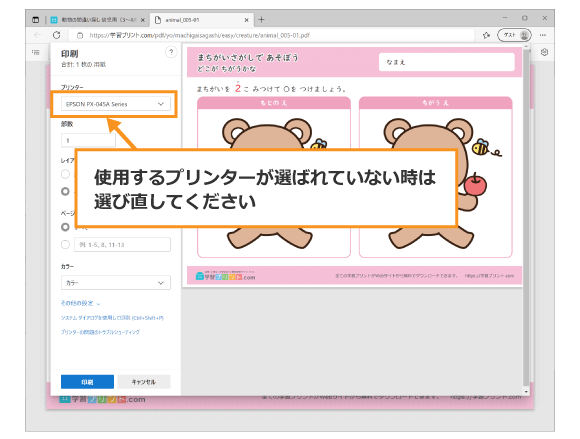Open the color mode dropdown

(116, 283)
